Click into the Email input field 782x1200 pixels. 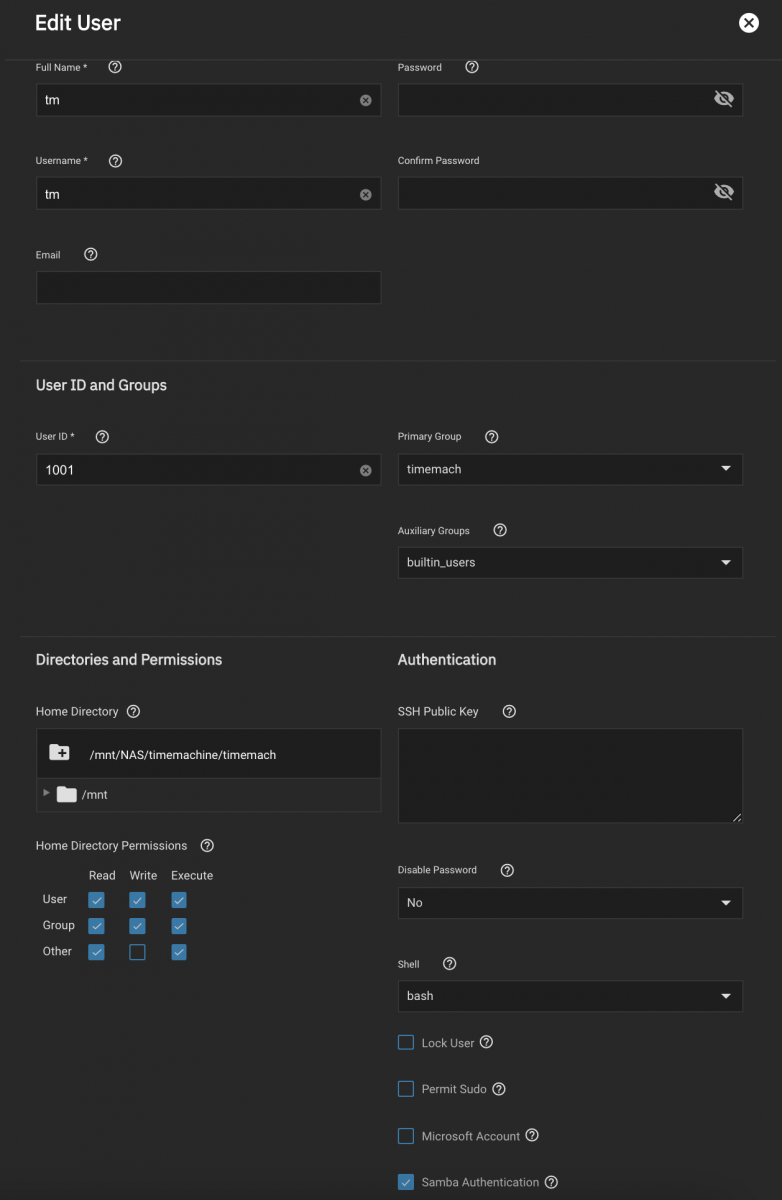(x=208, y=287)
